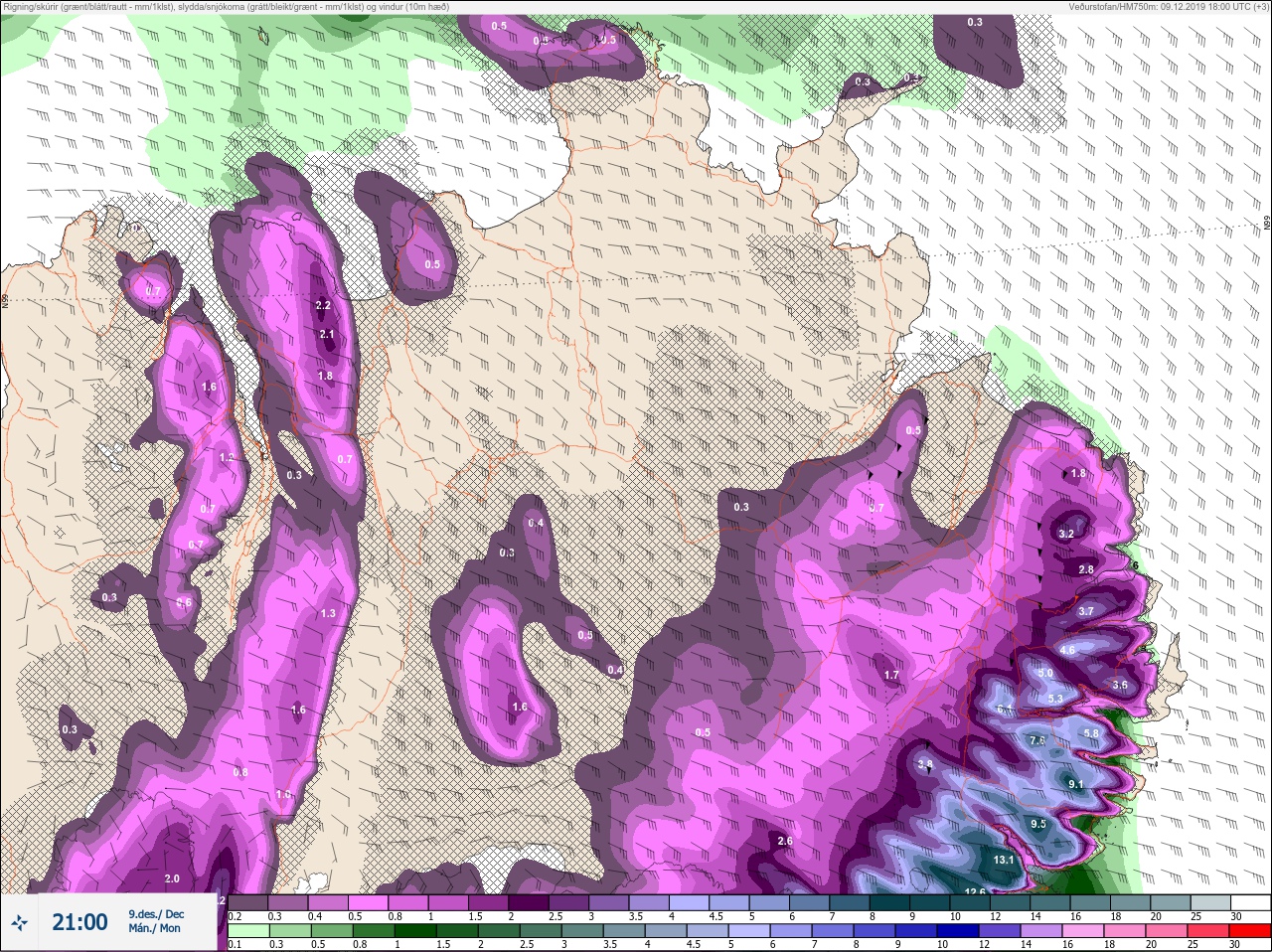Click the 7.8 precipitation value on the map
Image resolution: width=1272 pixels, height=952 pixels.
(1037, 740)
